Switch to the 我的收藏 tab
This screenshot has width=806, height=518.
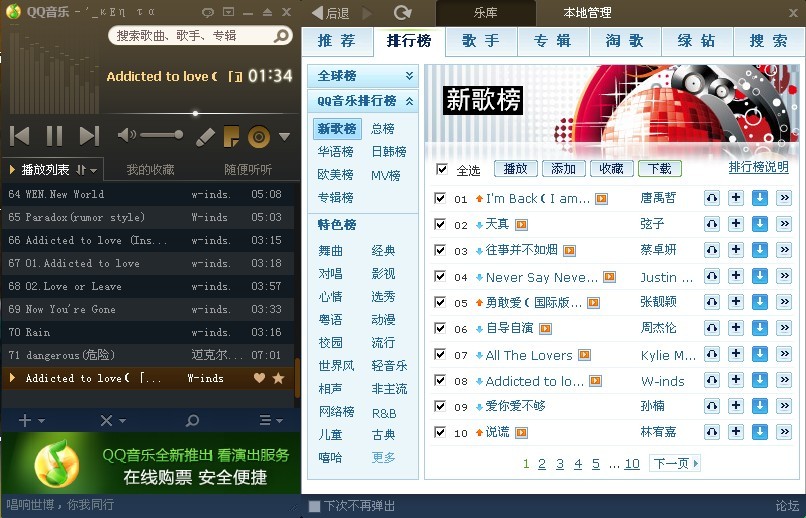(150, 170)
